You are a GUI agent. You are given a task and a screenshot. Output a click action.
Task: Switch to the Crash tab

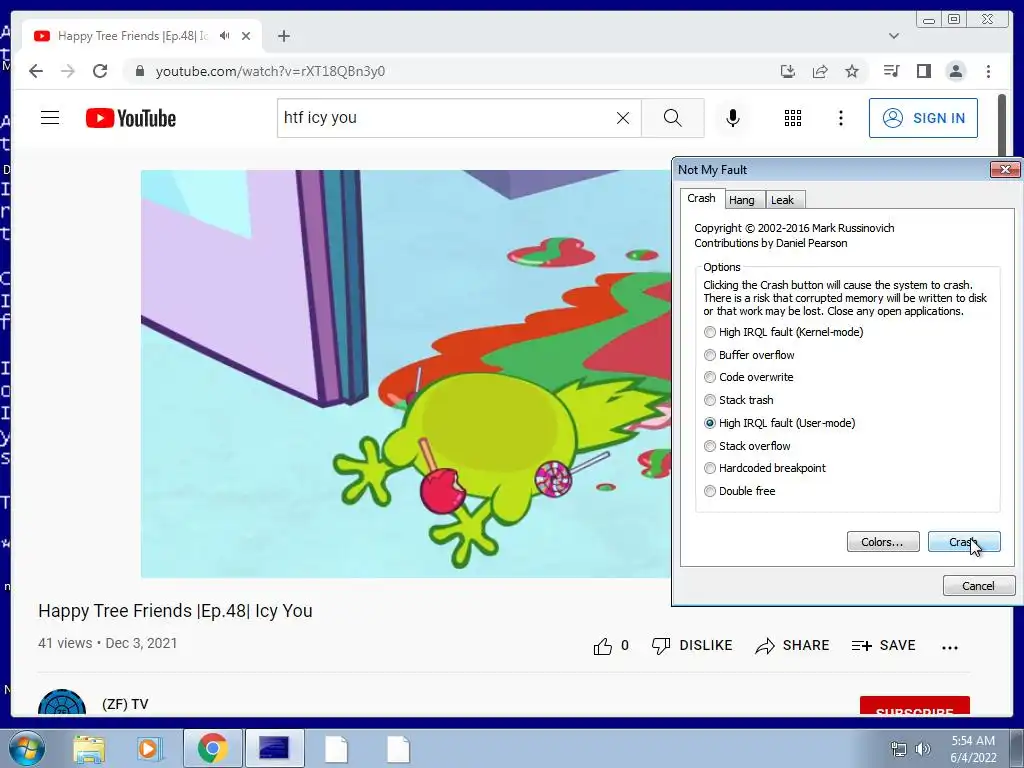[x=701, y=198]
